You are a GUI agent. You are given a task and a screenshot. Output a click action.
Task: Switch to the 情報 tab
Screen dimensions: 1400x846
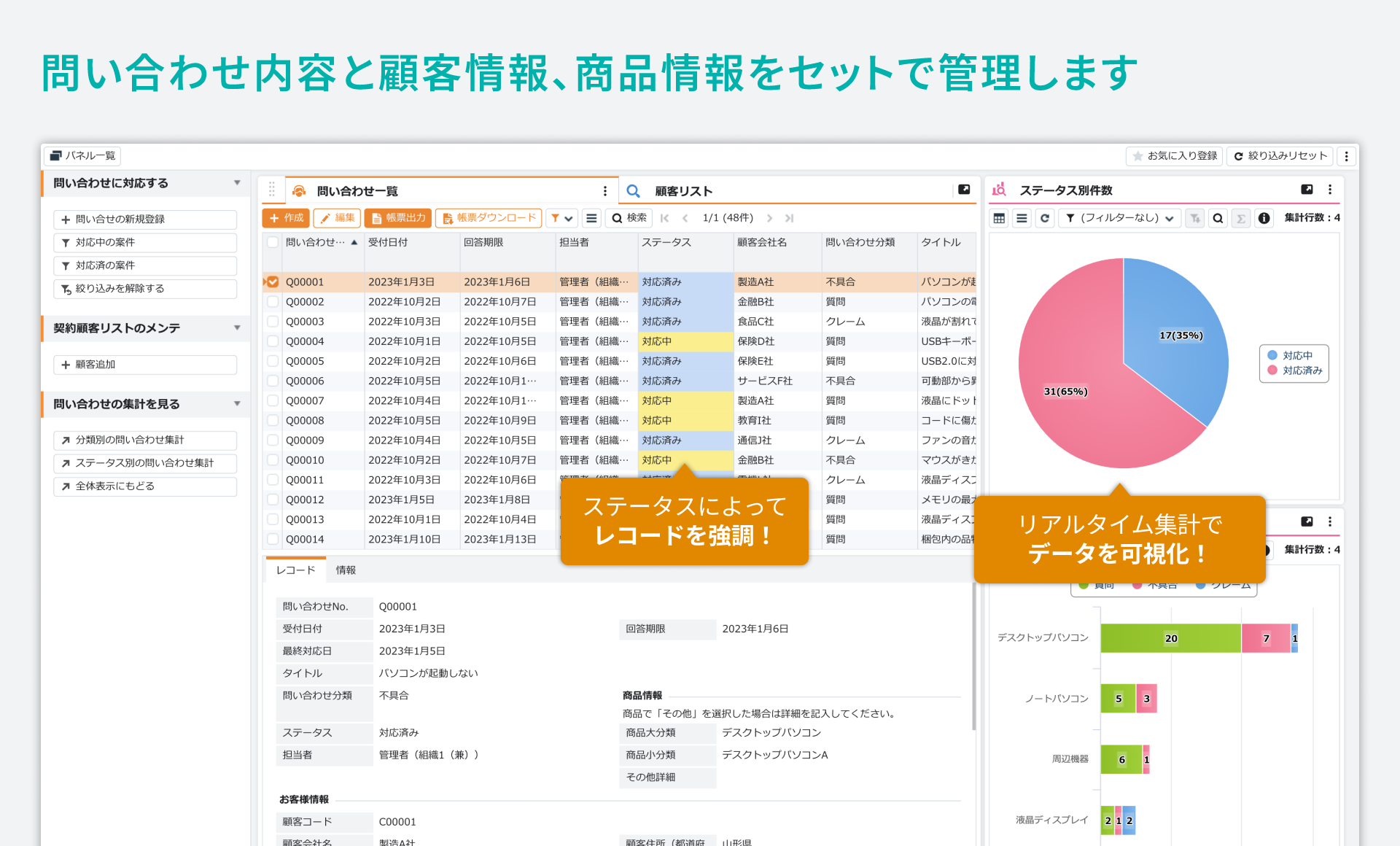coord(346,570)
